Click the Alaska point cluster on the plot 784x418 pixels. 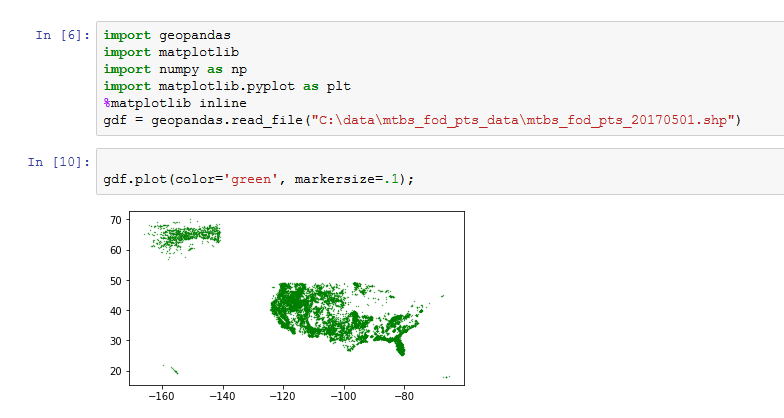pos(186,236)
